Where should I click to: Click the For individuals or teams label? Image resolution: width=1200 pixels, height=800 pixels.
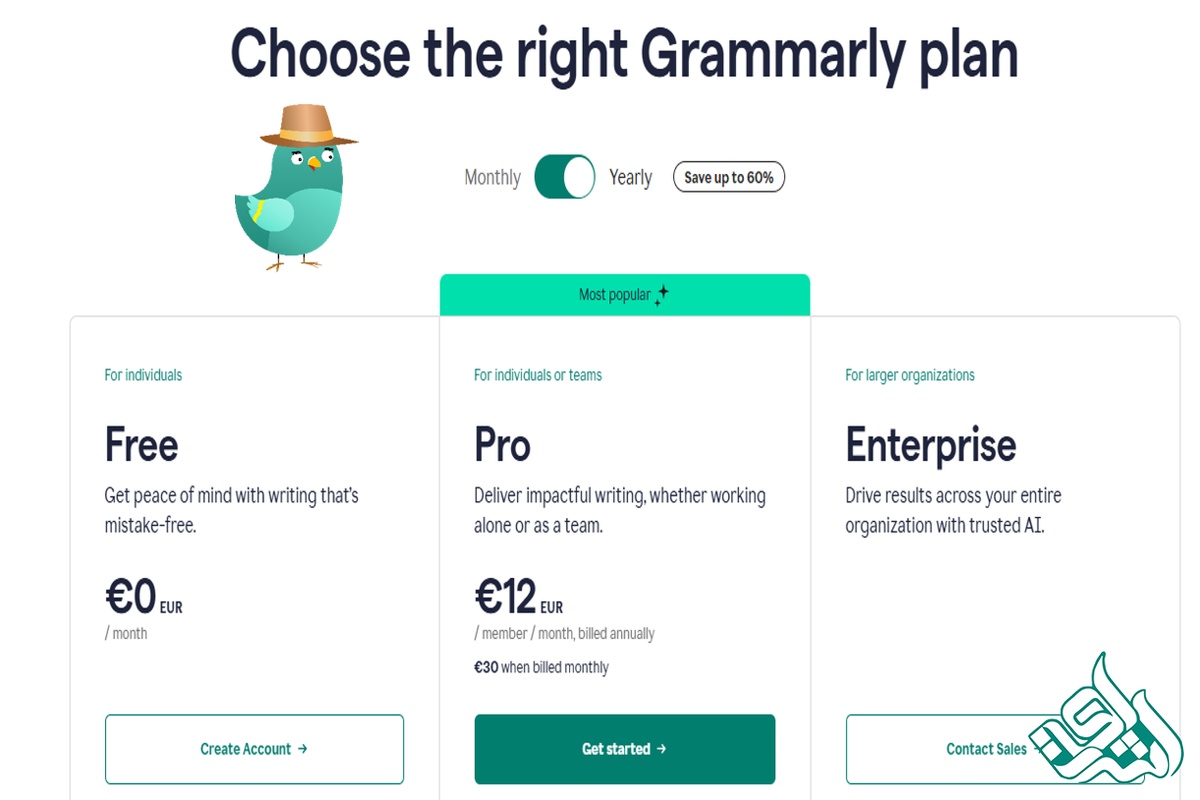click(x=538, y=375)
